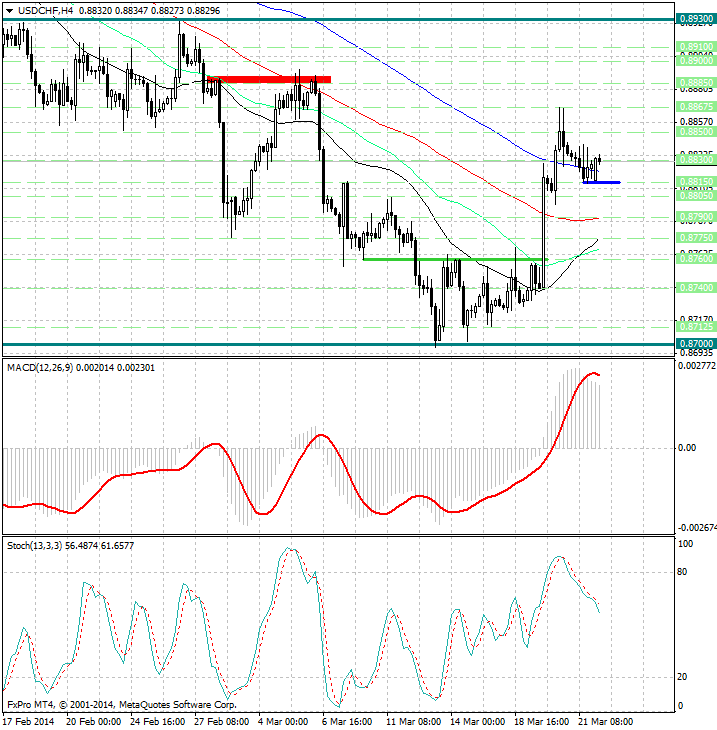Select the short blue line near 0.88150
Image resolution: width=717 pixels, height=730 pixels.
(x=601, y=182)
